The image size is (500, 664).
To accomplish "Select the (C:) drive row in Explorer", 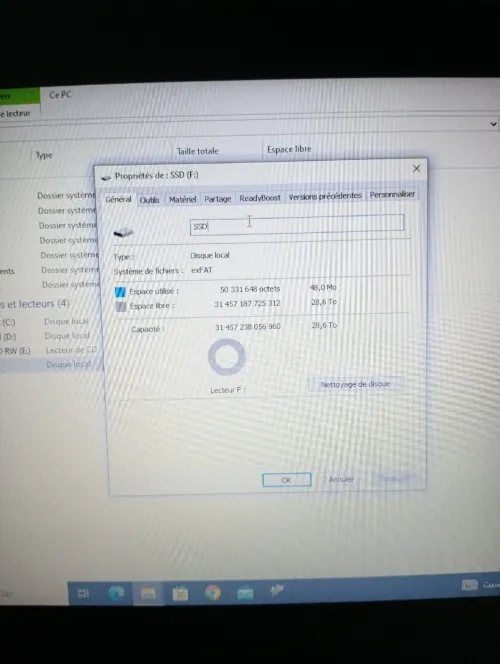I will (x=46, y=322).
